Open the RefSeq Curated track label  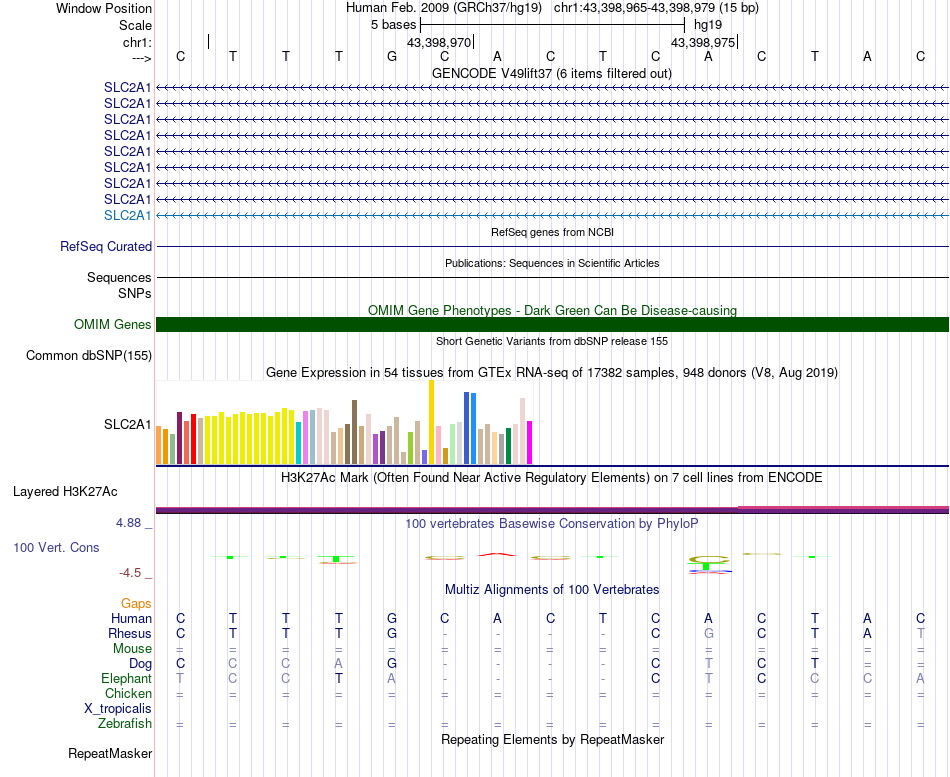click(x=105, y=247)
